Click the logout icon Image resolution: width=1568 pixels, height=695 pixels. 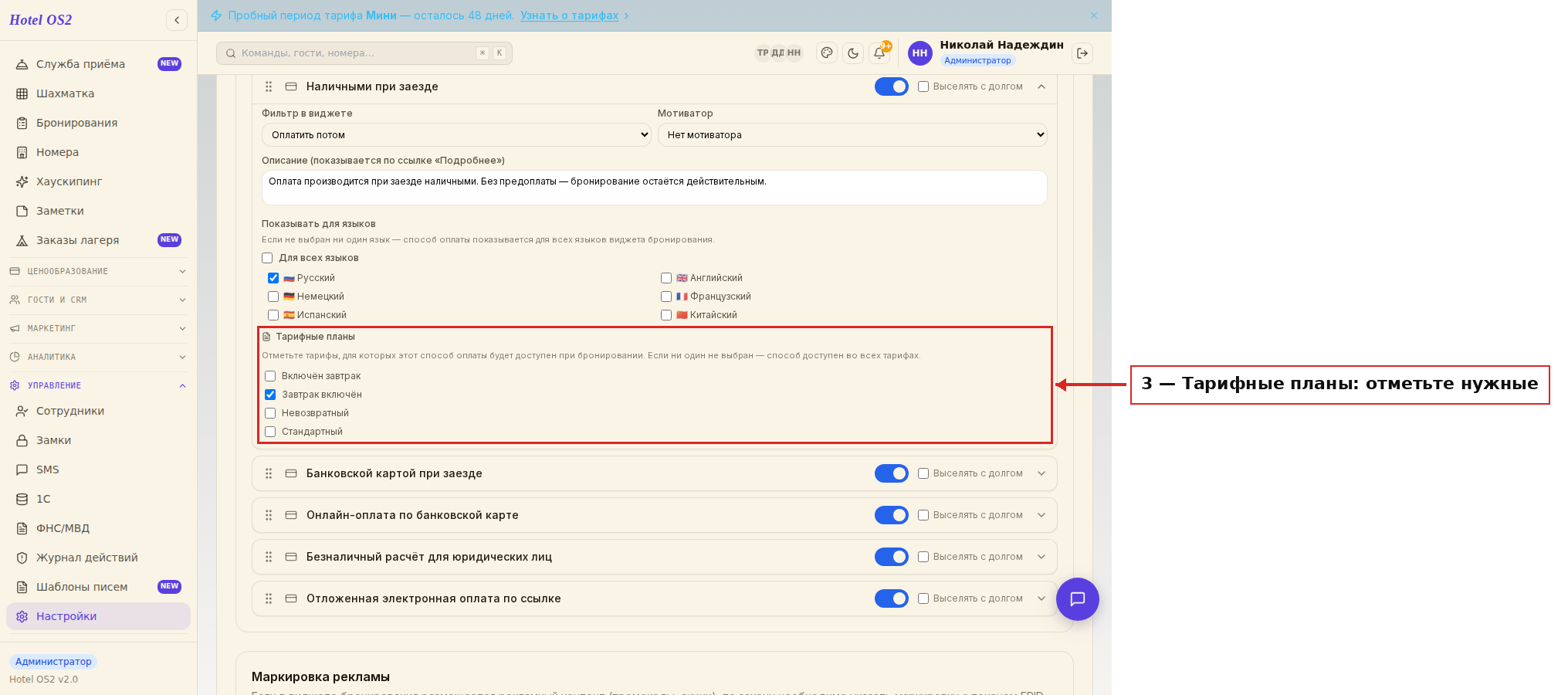[1082, 53]
